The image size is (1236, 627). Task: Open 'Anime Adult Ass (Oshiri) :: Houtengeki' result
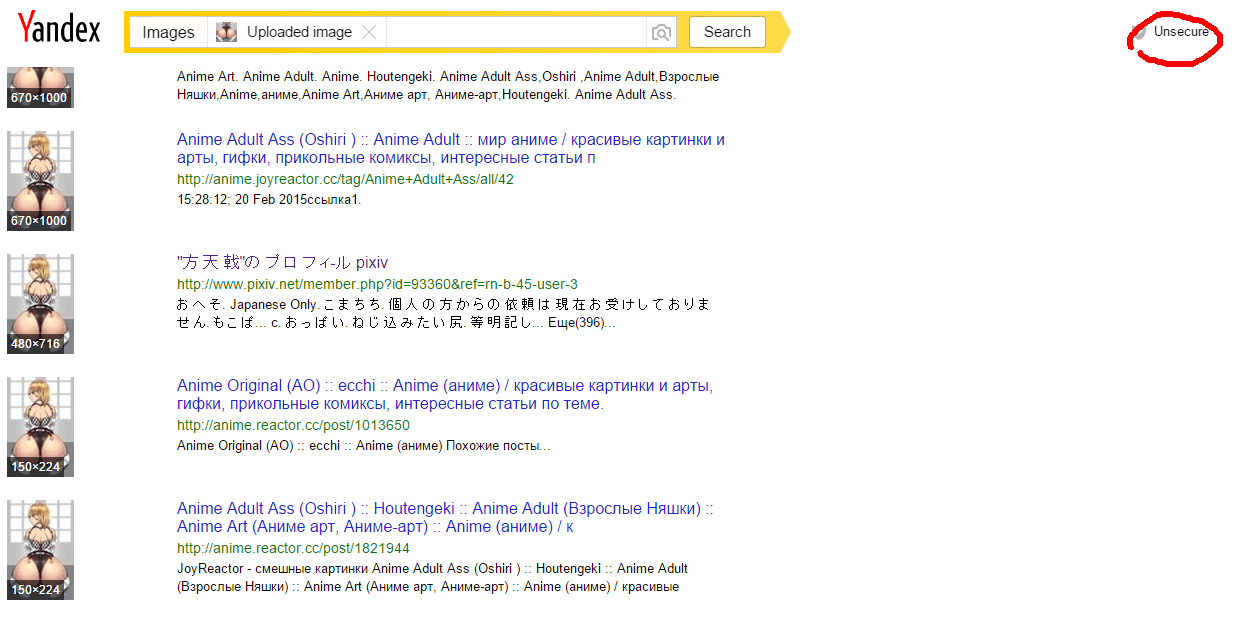point(445,517)
